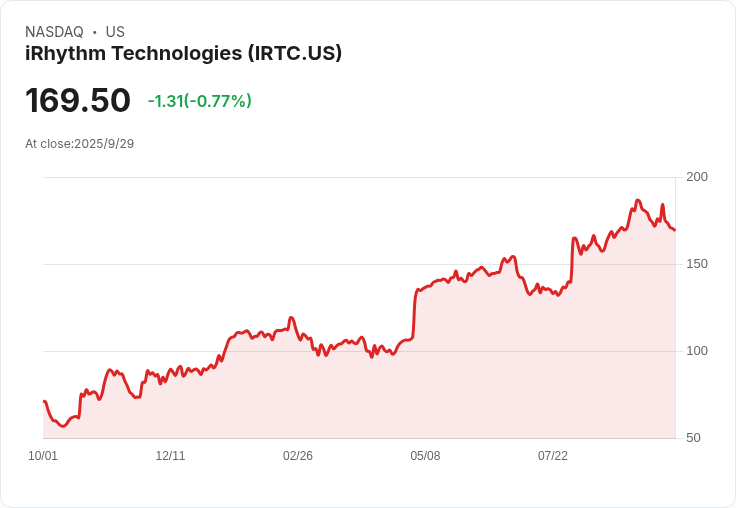The height and width of the screenshot is (508, 736).
Task: Click the NASDAQ exchange label
Action: coord(54,32)
